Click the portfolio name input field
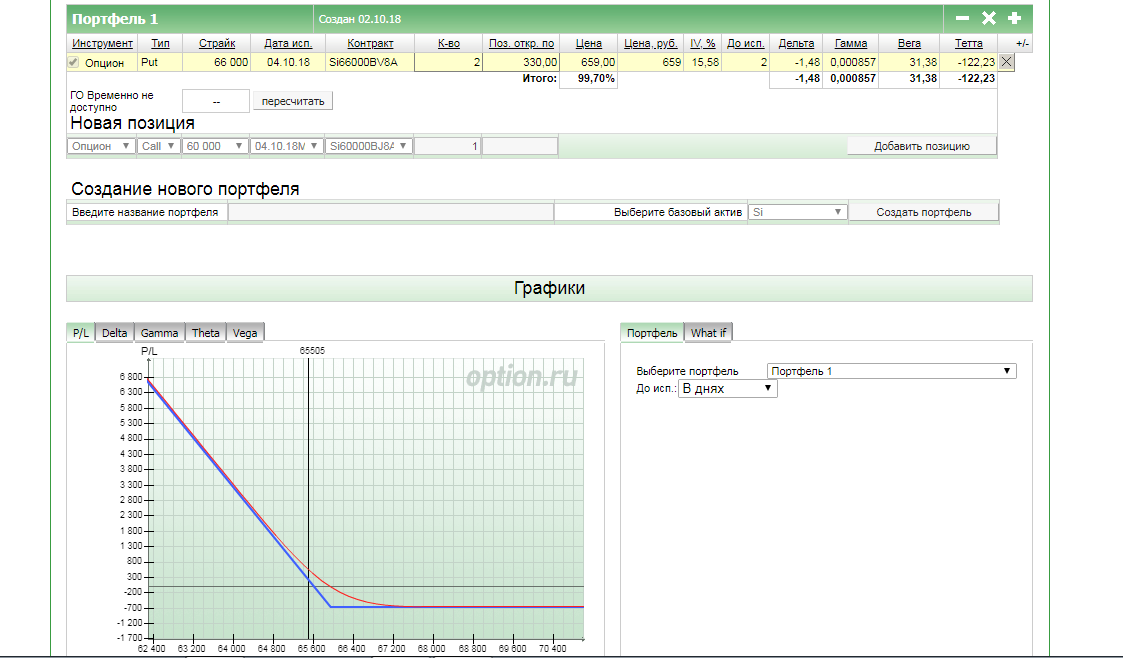Screen dimensions: 1123x658 [x=390, y=212]
